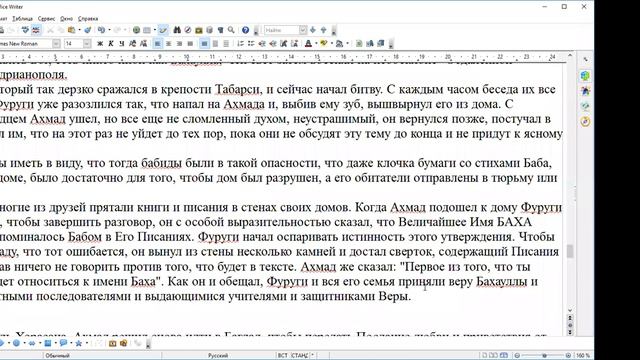Select Justified alignment button
The image size is (640, 360).
pyautogui.click(x=190, y=43)
